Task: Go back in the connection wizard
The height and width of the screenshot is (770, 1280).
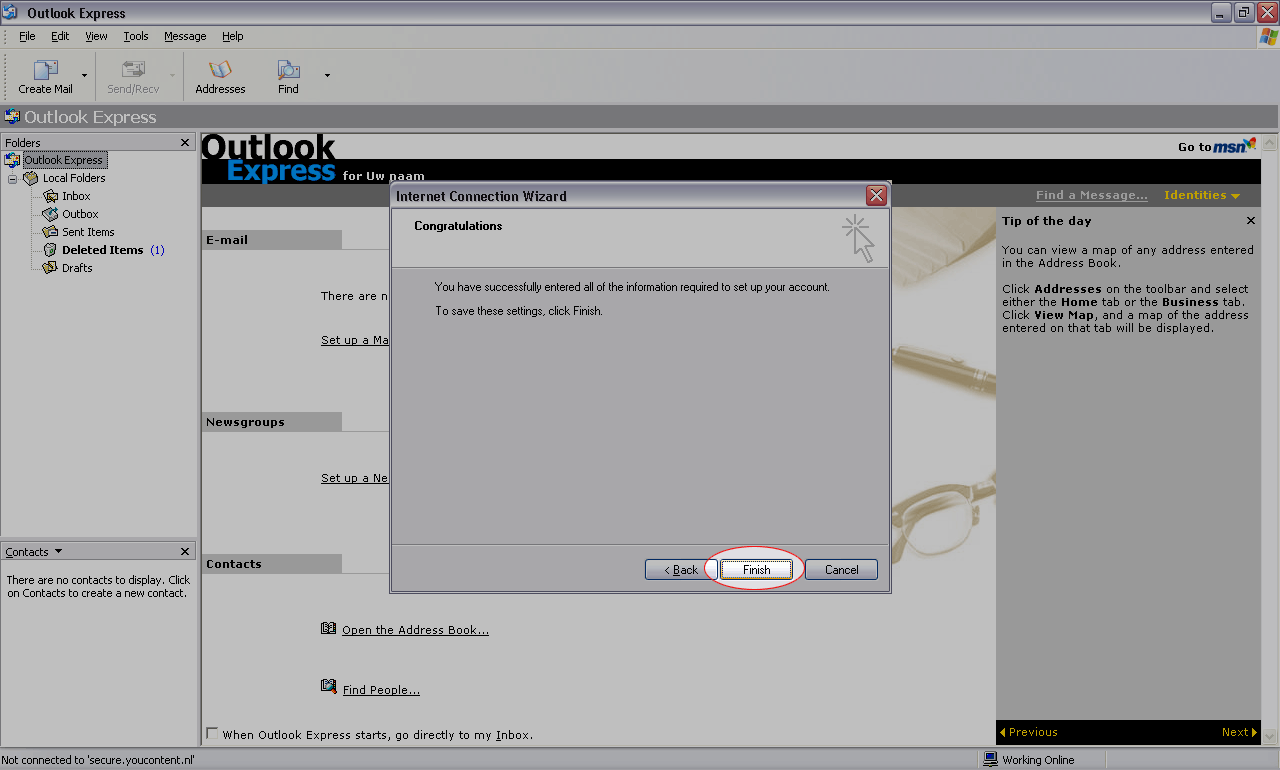Action: [x=680, y=570]
